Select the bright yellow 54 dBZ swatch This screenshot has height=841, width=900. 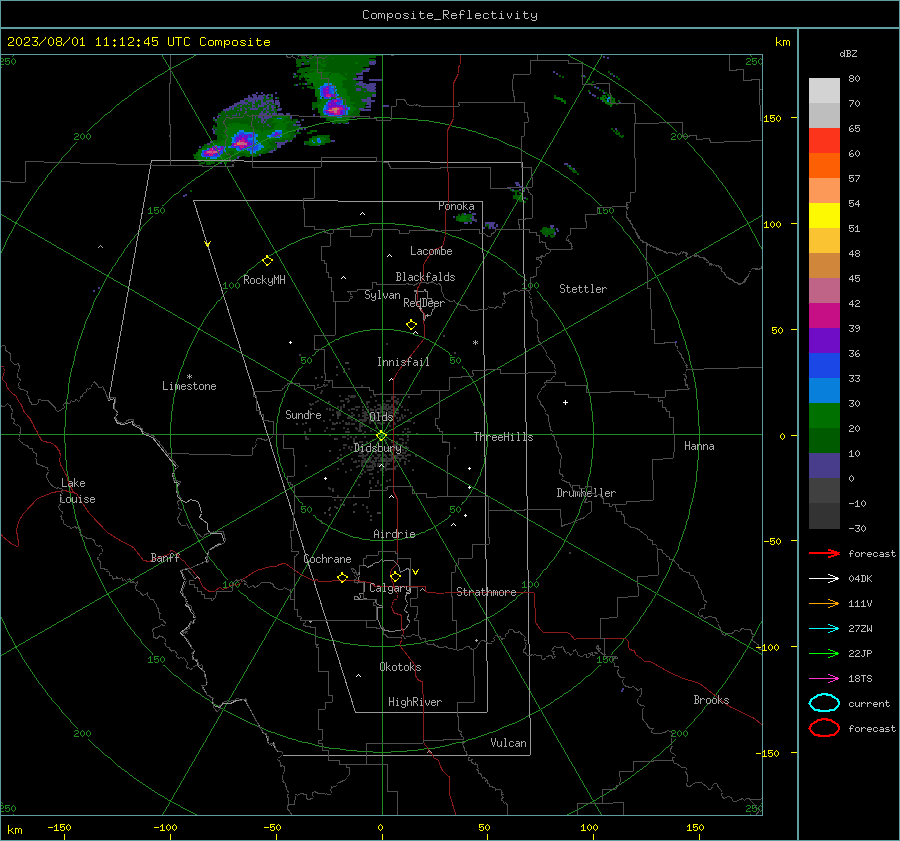point(824,215)
